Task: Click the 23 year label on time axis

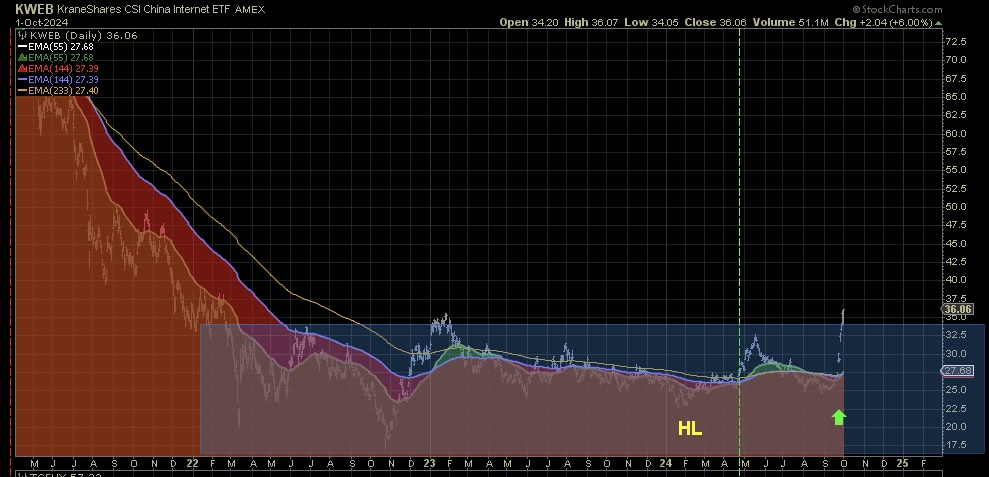Action: pyautogui.click(x=430, y=463)
